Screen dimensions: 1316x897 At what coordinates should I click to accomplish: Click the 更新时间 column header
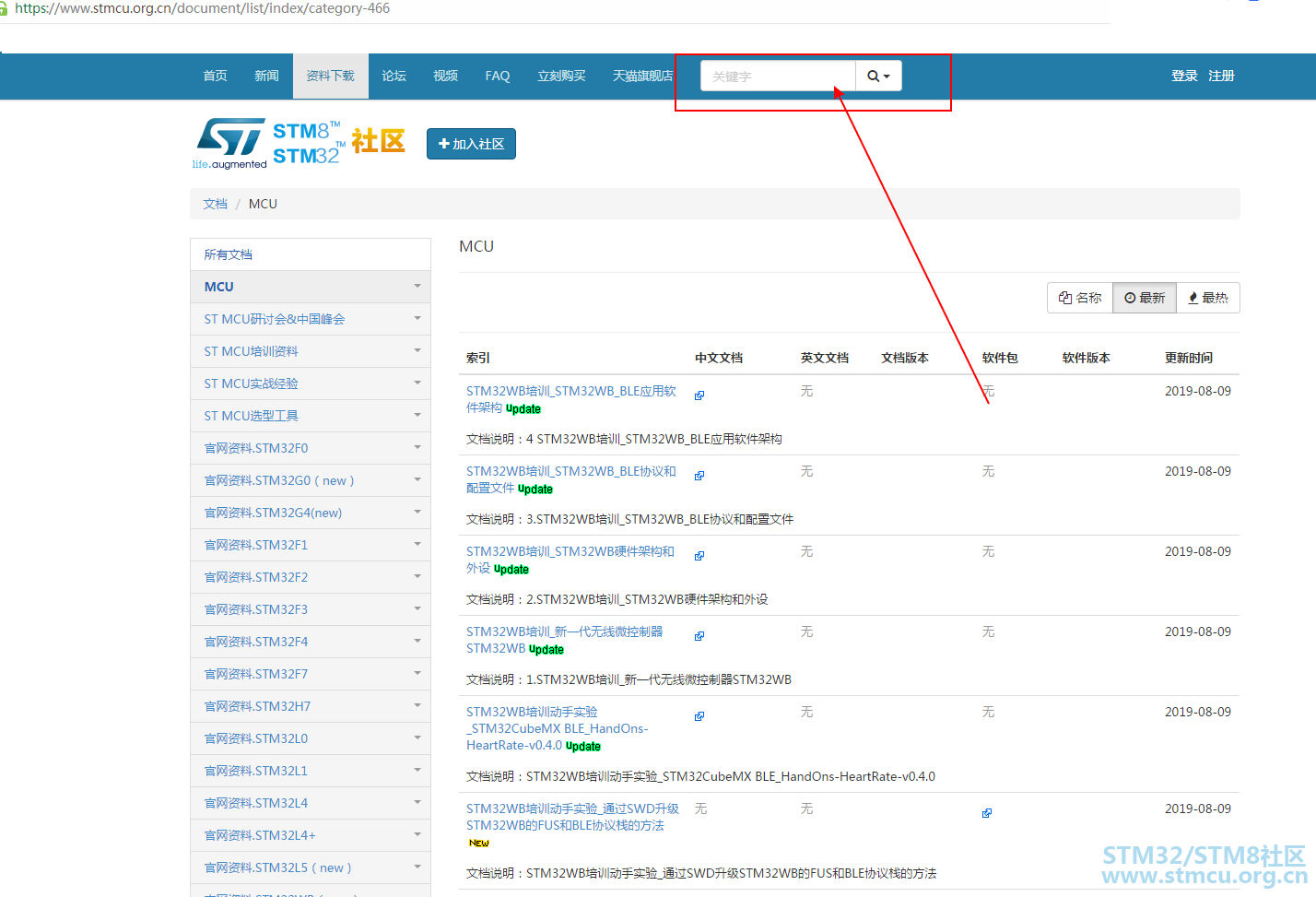[x=1189, y=358]
